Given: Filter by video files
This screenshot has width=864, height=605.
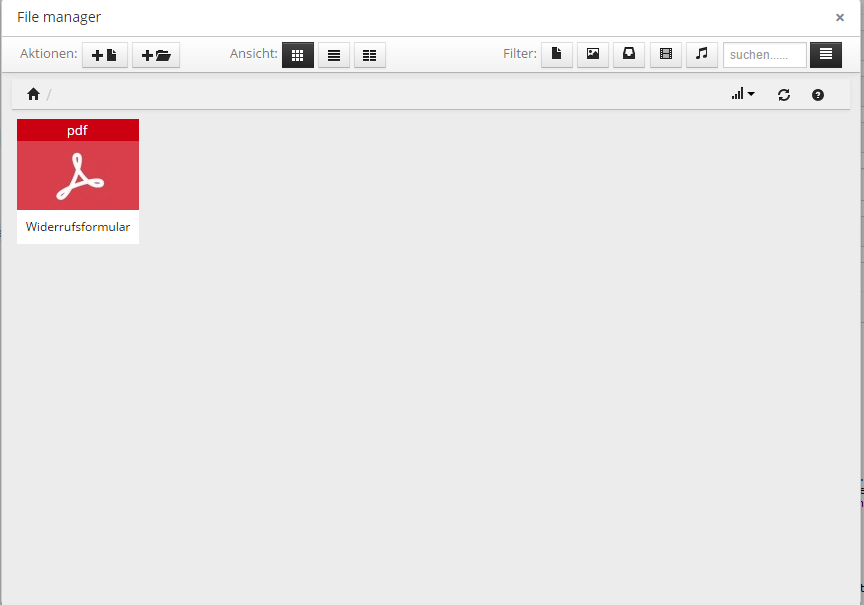Looking at the screenshot, I should 666,55.
